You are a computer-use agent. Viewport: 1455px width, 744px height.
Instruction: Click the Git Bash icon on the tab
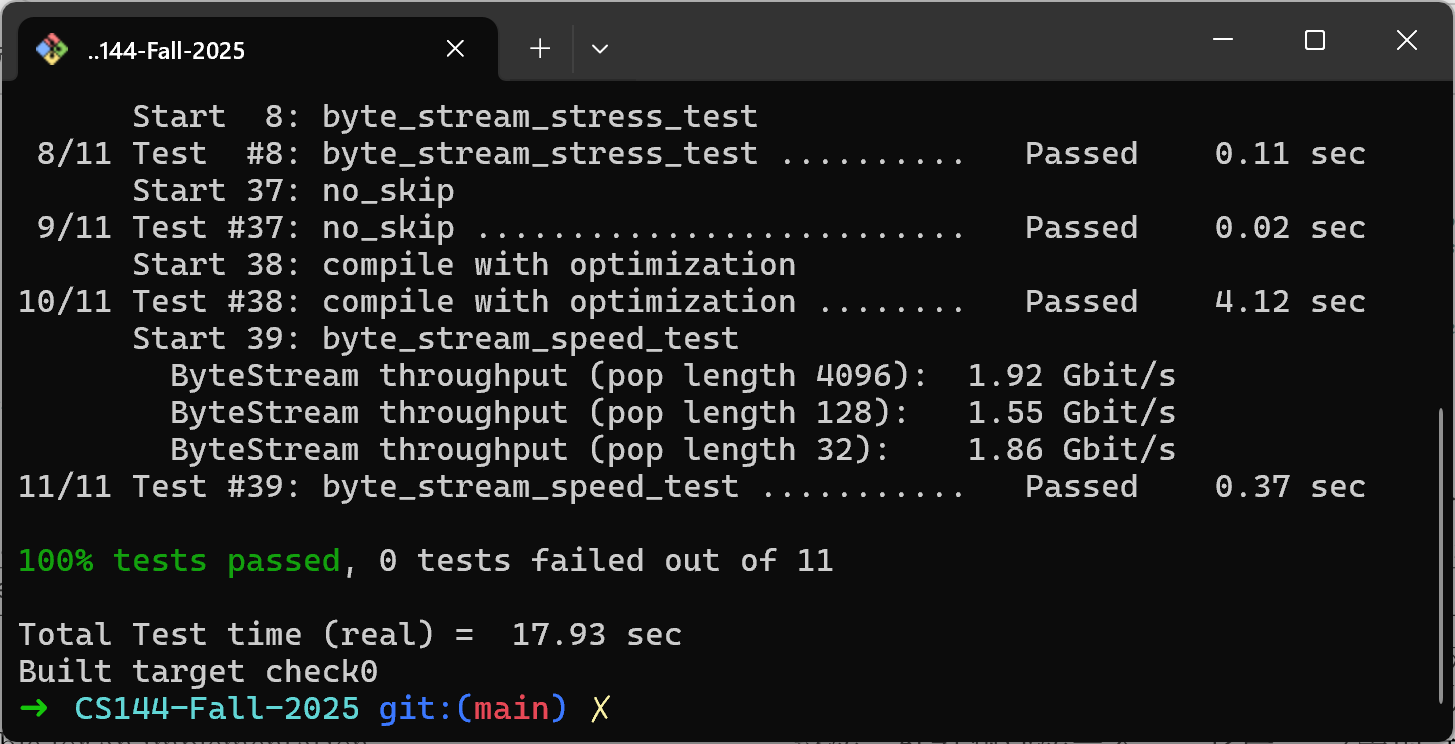coord(52,49)
